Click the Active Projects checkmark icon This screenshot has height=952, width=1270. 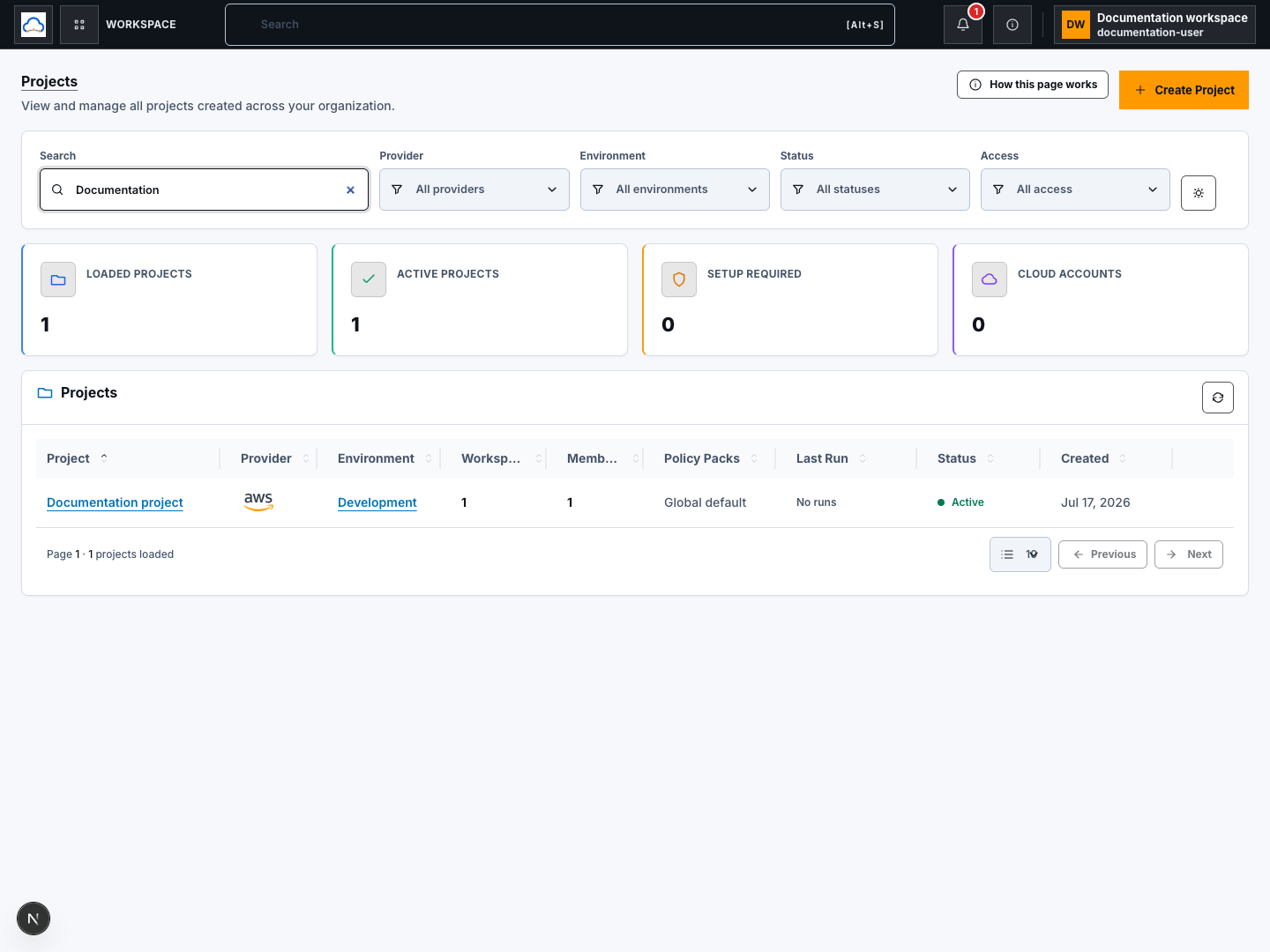369,279
